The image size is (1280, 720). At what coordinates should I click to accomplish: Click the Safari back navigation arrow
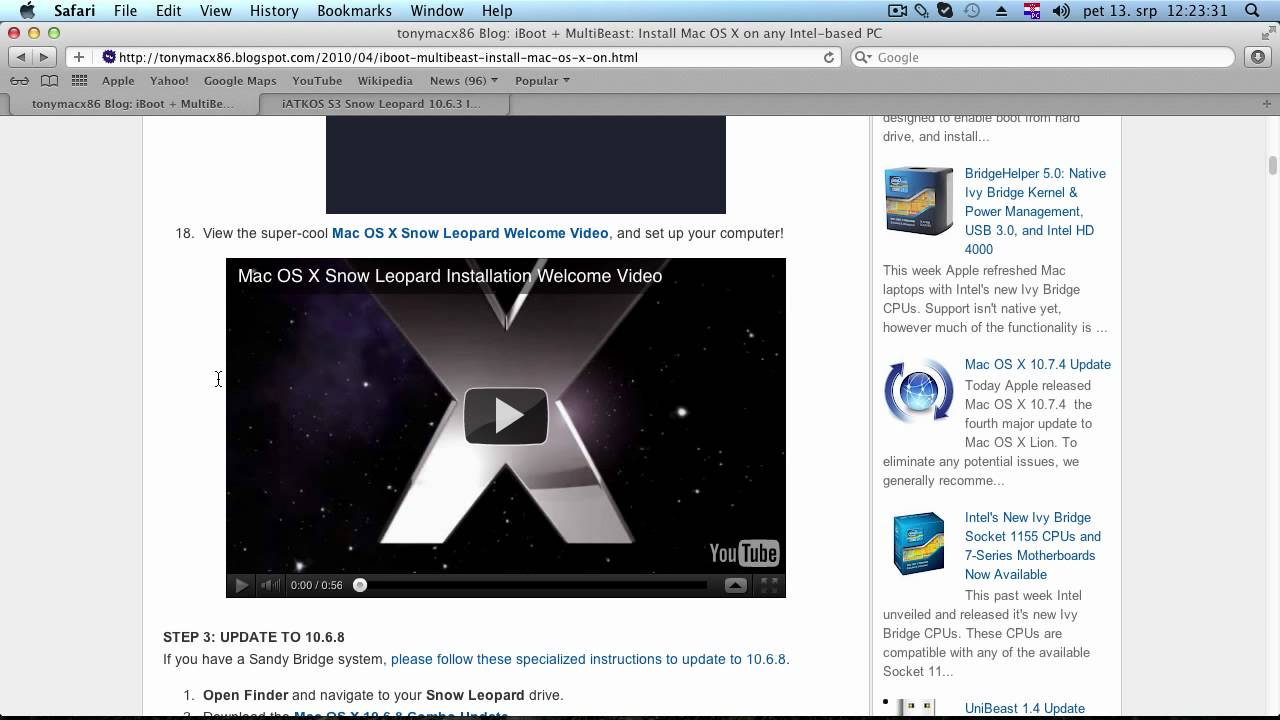21,57
